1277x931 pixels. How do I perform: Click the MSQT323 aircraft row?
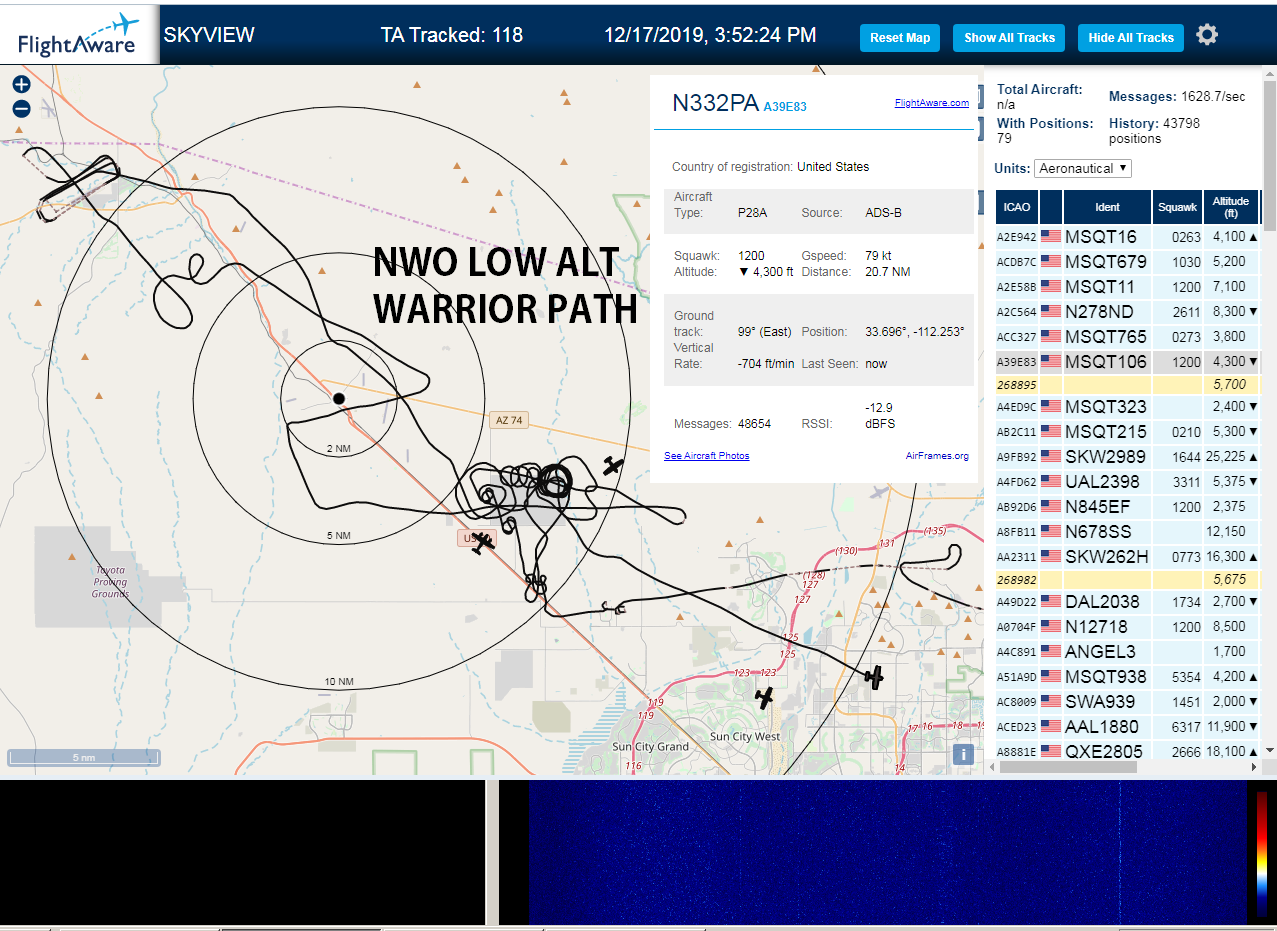click(1127, 407)
